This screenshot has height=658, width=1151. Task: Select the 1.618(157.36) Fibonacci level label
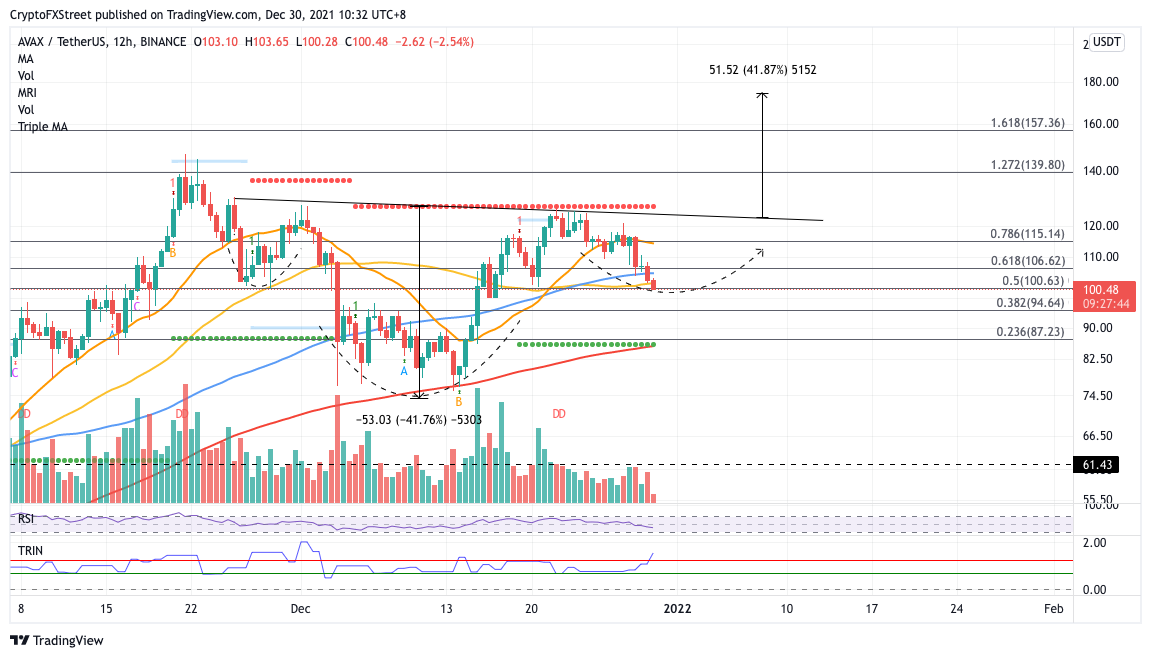[x=1027, y=123]
